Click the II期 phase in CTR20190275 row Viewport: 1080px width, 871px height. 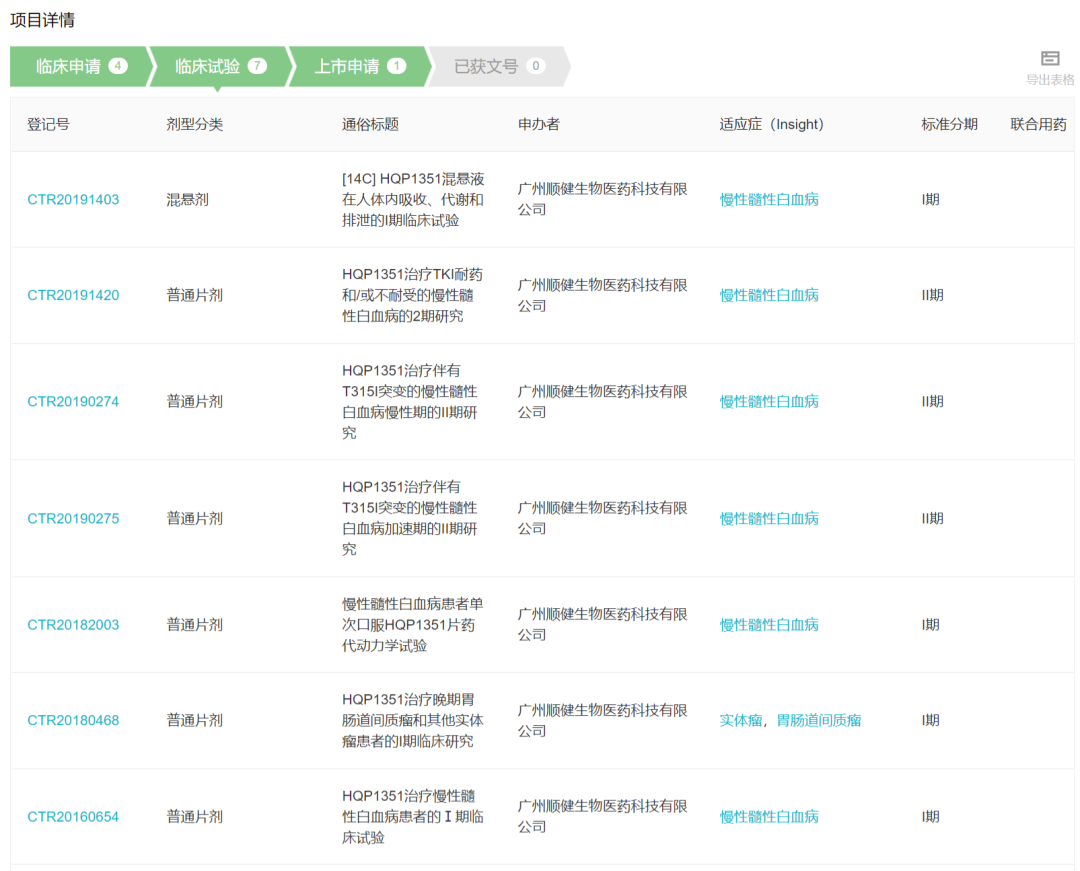point(933,518)
